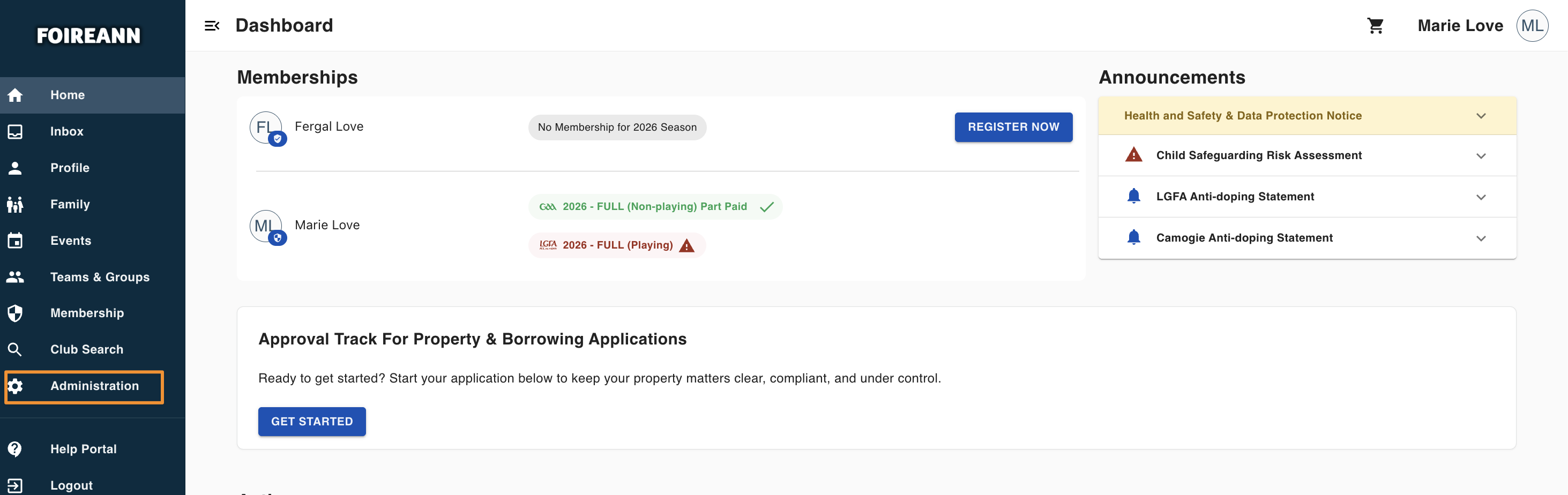Click Fergal Love's FL avatar
The width and height of the screenshot is (1568, 495).
(265, 126)
